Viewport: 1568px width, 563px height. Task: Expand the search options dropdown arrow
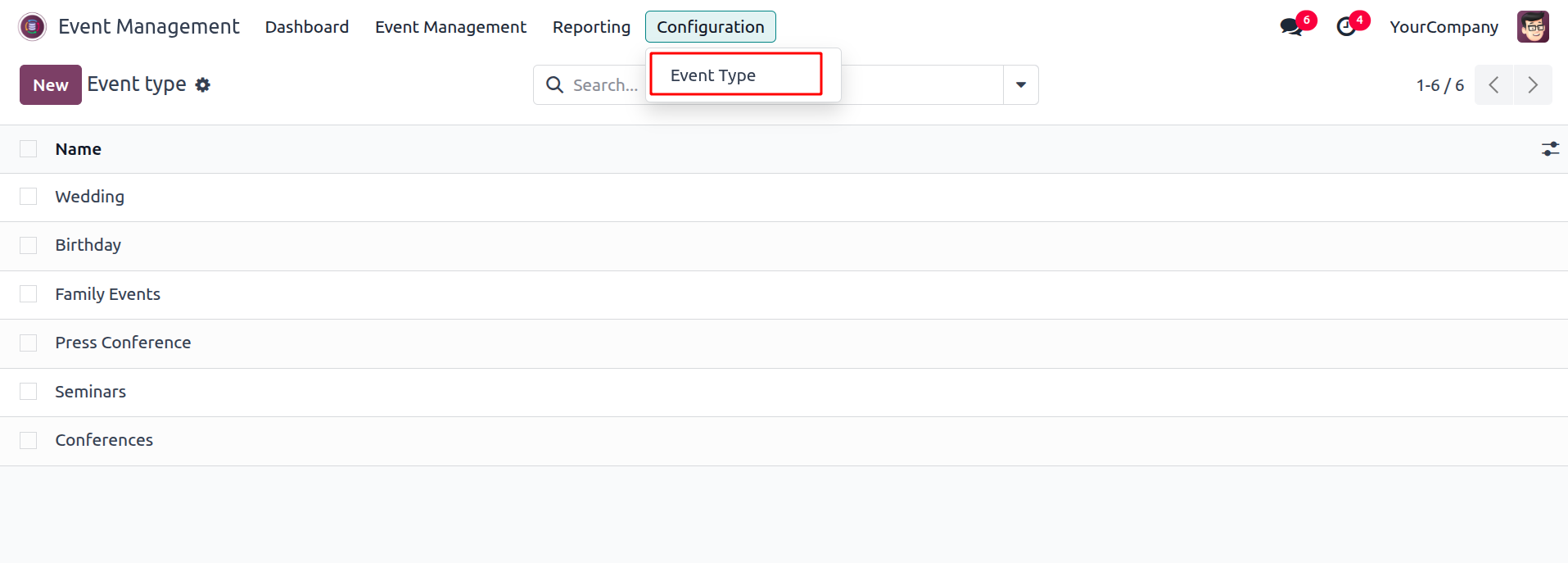point(1020,85)
